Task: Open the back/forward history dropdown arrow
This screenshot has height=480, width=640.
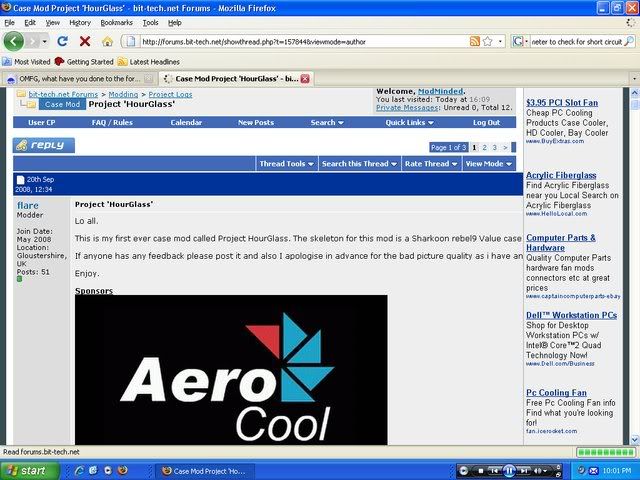Action: 44,41
